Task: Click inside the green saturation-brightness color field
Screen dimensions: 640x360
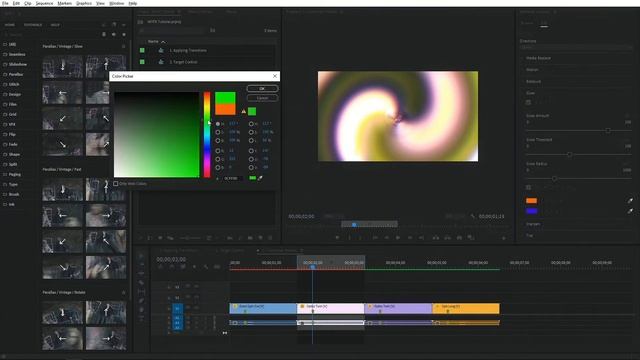Action: point(157,135)
